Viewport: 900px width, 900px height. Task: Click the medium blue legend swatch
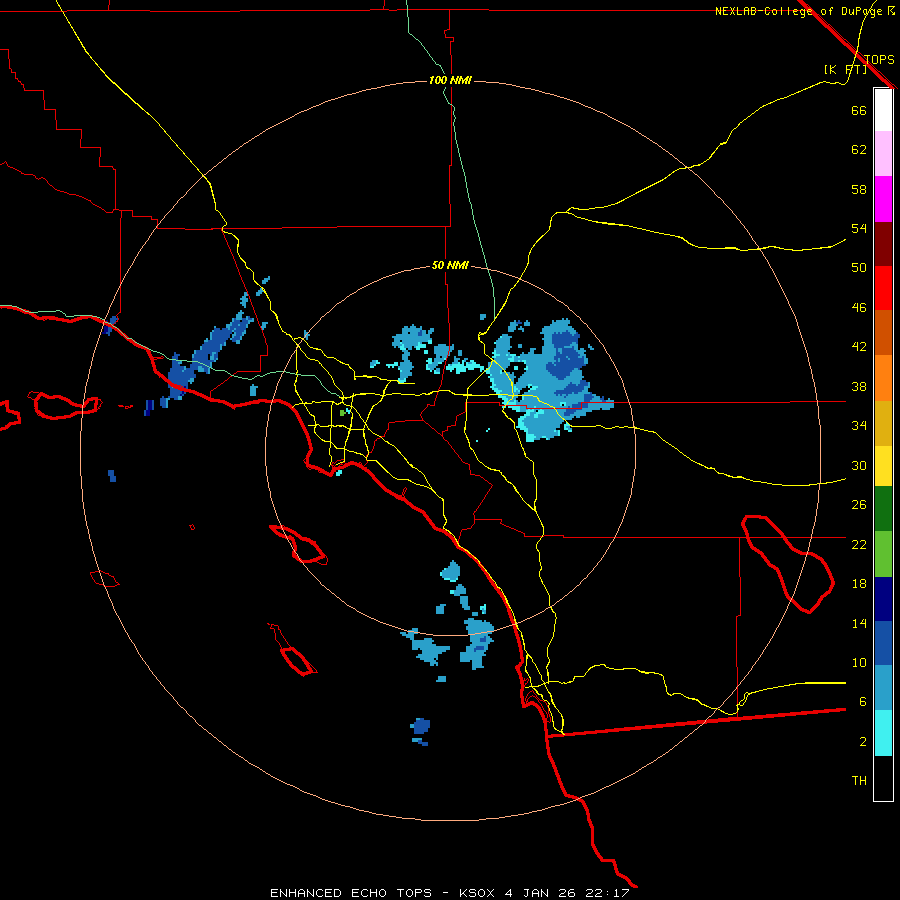pyautogui.click(x=883, y=643)
